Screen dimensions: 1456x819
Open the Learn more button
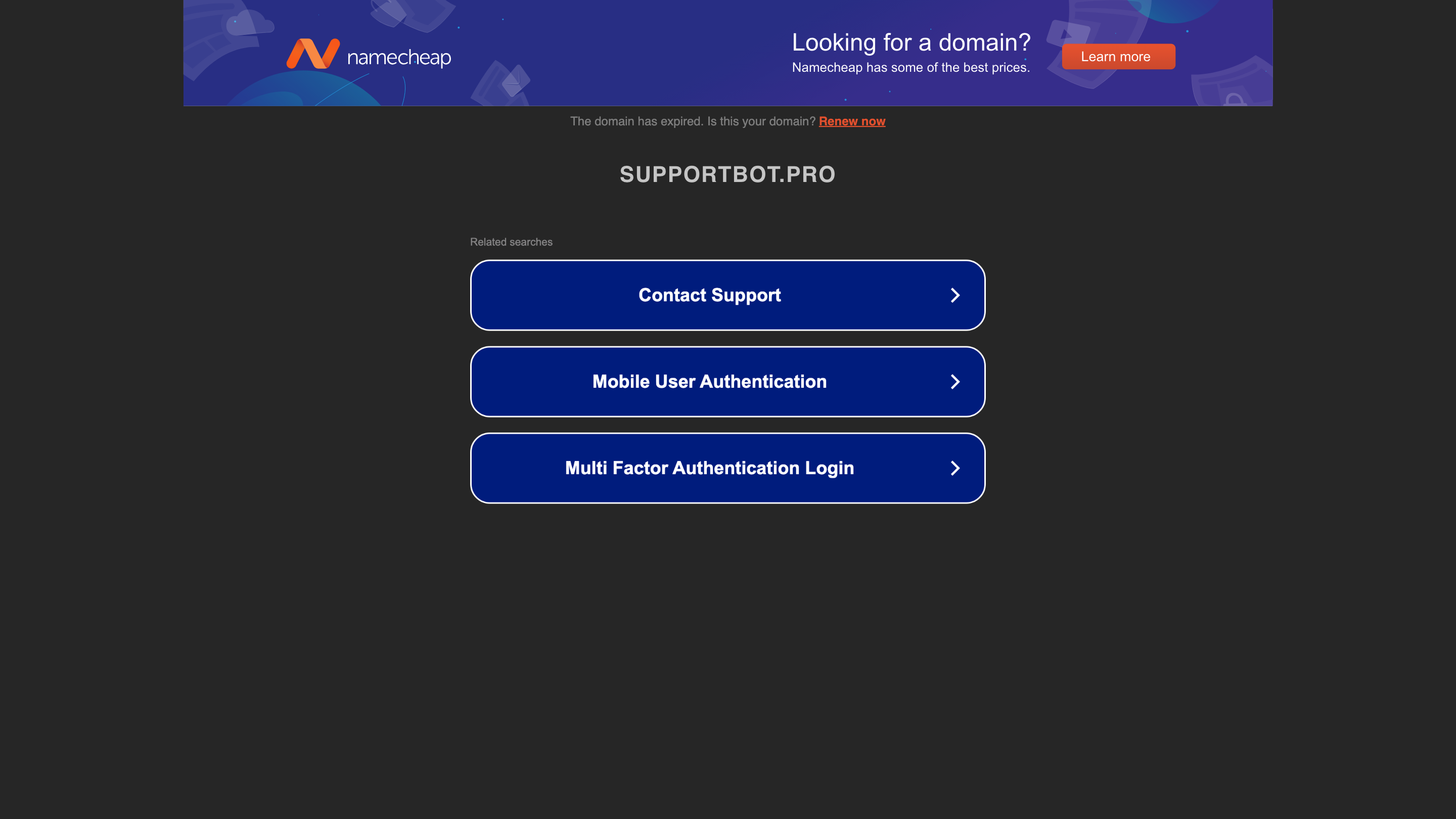pyautogui.click(x=1118, y=57)
